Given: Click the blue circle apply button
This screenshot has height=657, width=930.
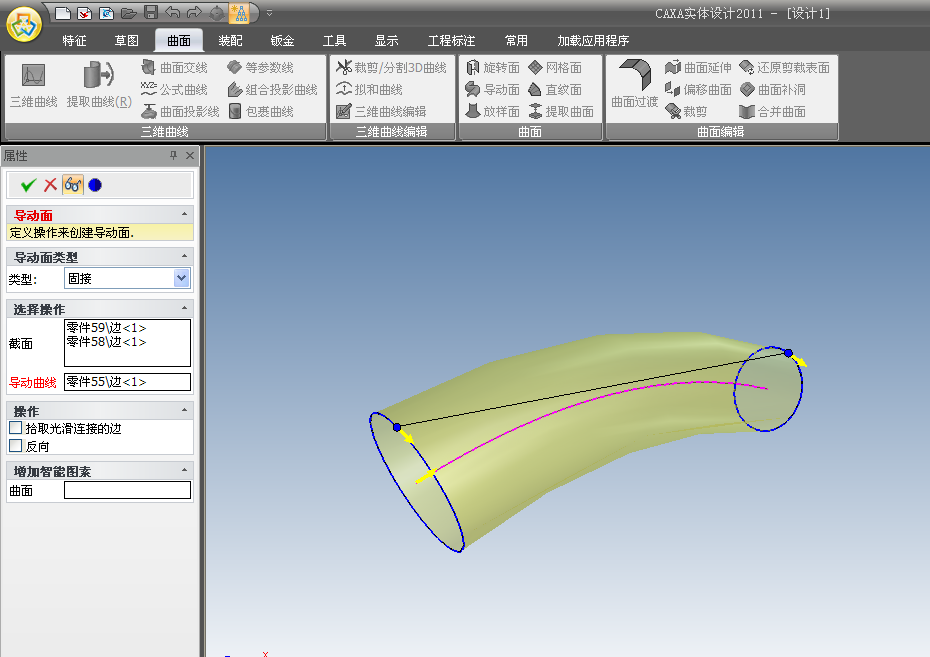Looking at the screenshot, I should [95, 185].
